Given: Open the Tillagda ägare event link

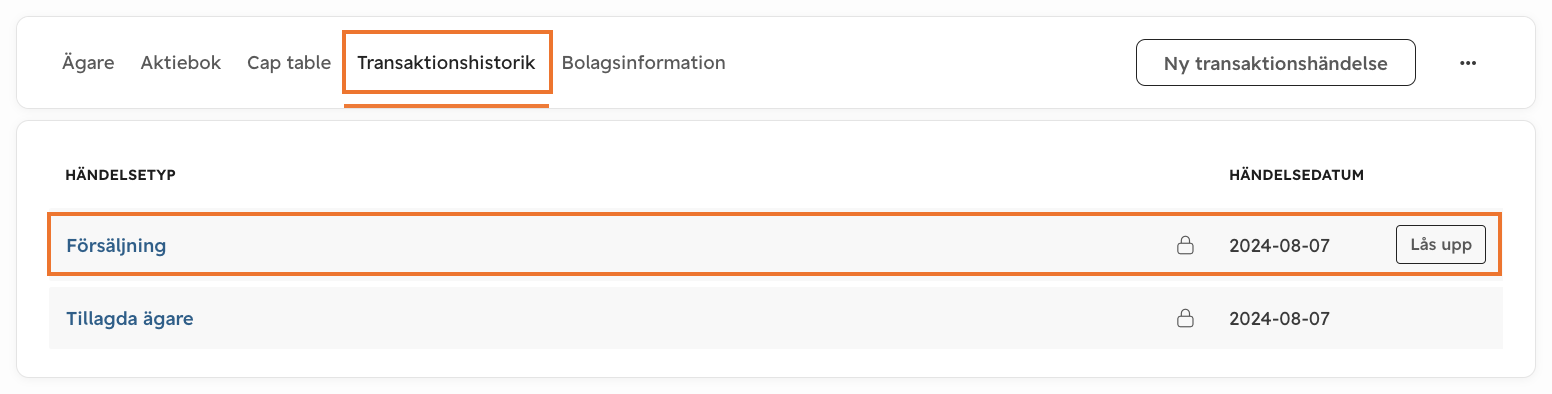Looking at the screenshot, I should click(x=130, y=319).
